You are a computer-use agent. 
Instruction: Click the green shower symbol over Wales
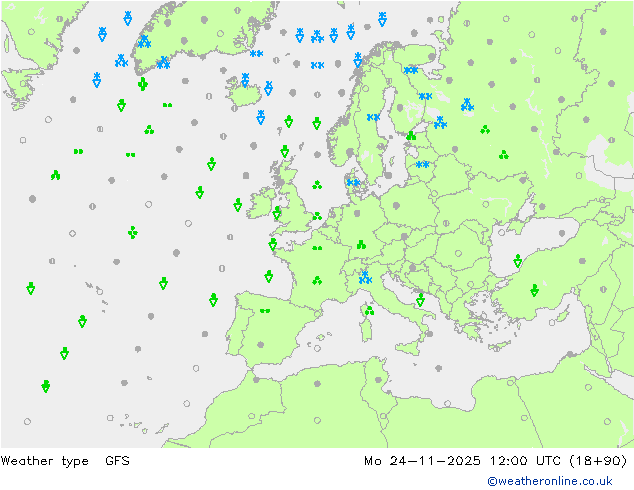pos(277,213)
